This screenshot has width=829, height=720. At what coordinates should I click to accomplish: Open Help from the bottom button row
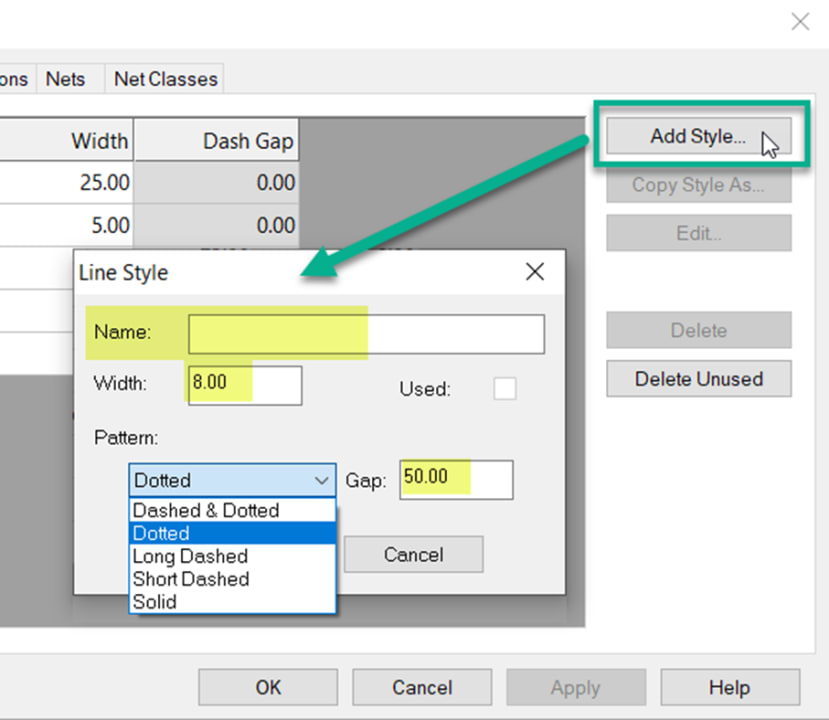point(730,687)
